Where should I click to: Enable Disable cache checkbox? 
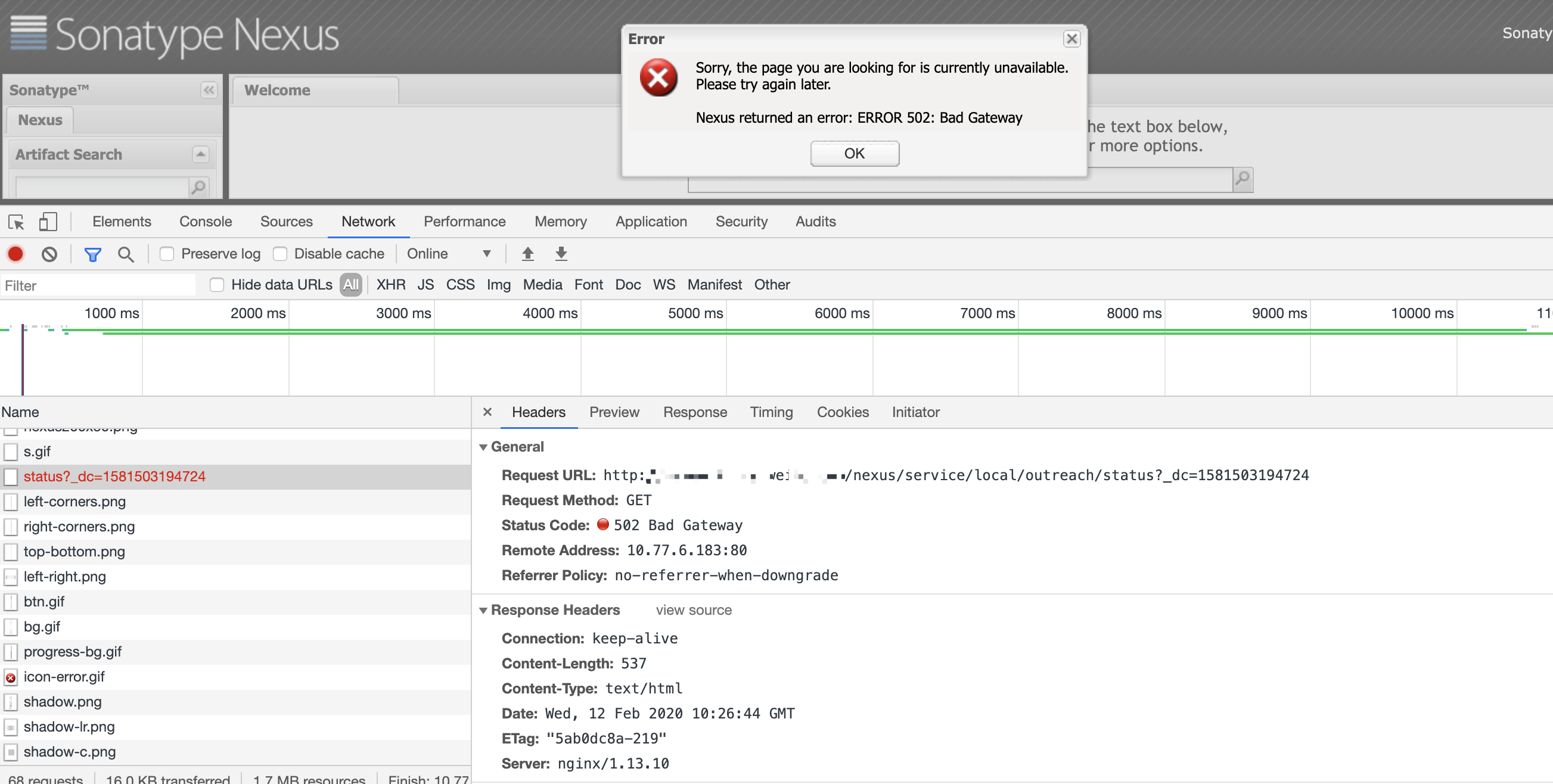pyautogui.click(x=279, y=254)
